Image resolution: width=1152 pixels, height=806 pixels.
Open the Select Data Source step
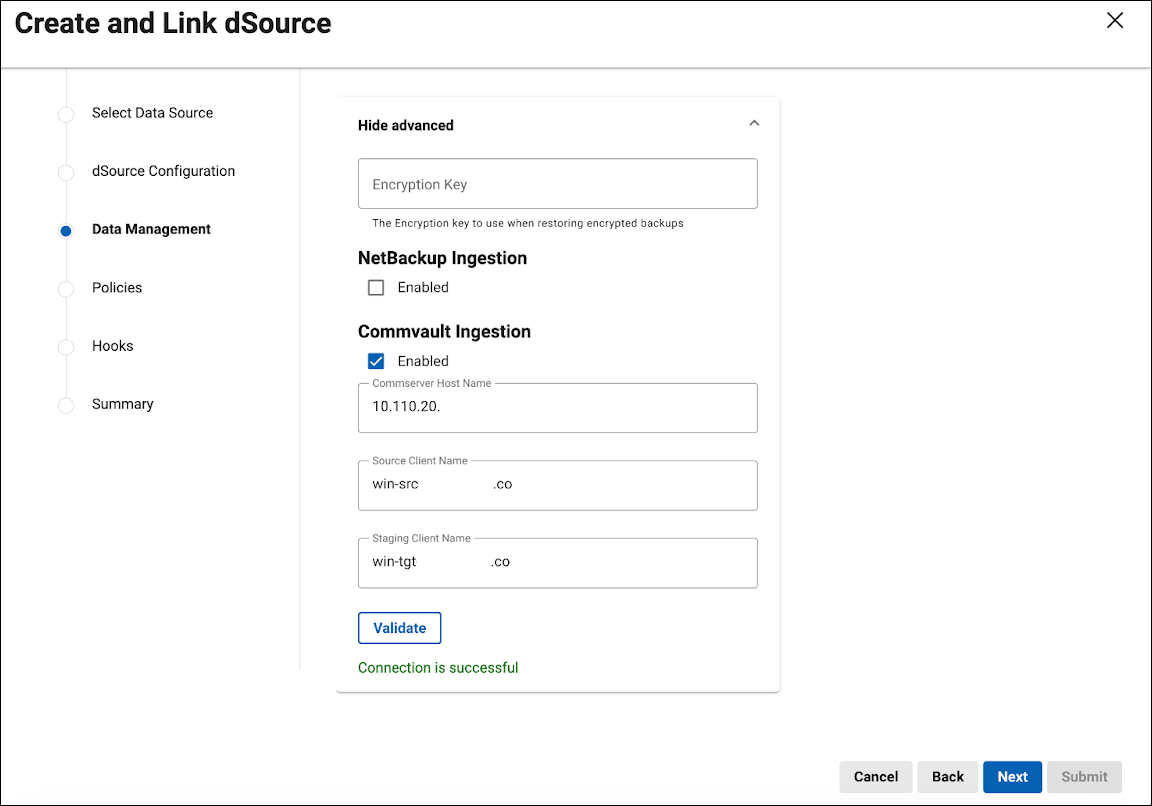coord(152,113)
